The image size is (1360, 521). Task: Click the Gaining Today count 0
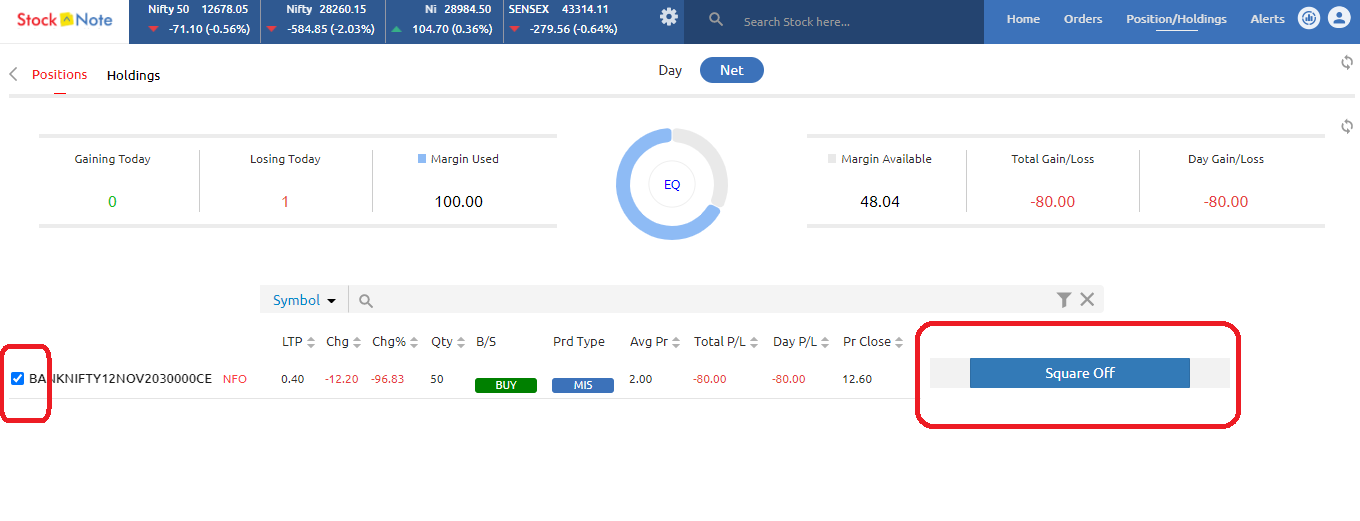(x=112, y=202)
